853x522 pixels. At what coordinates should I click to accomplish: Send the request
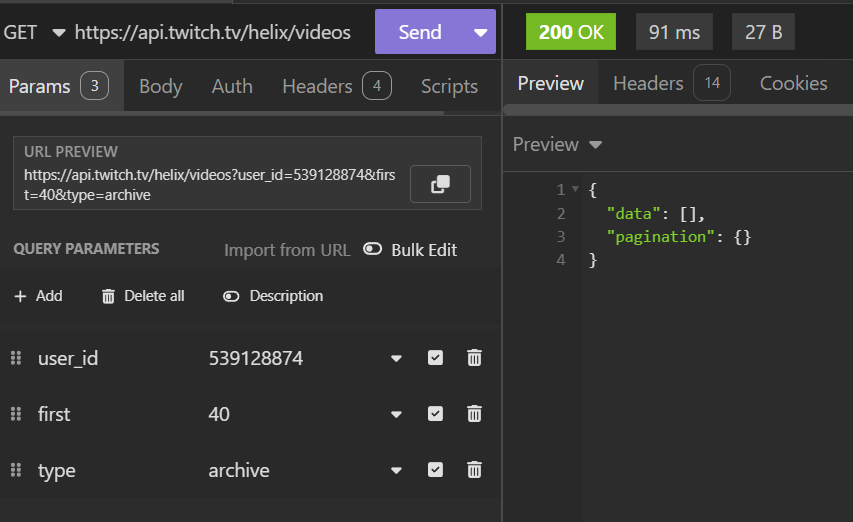(420, 32)
